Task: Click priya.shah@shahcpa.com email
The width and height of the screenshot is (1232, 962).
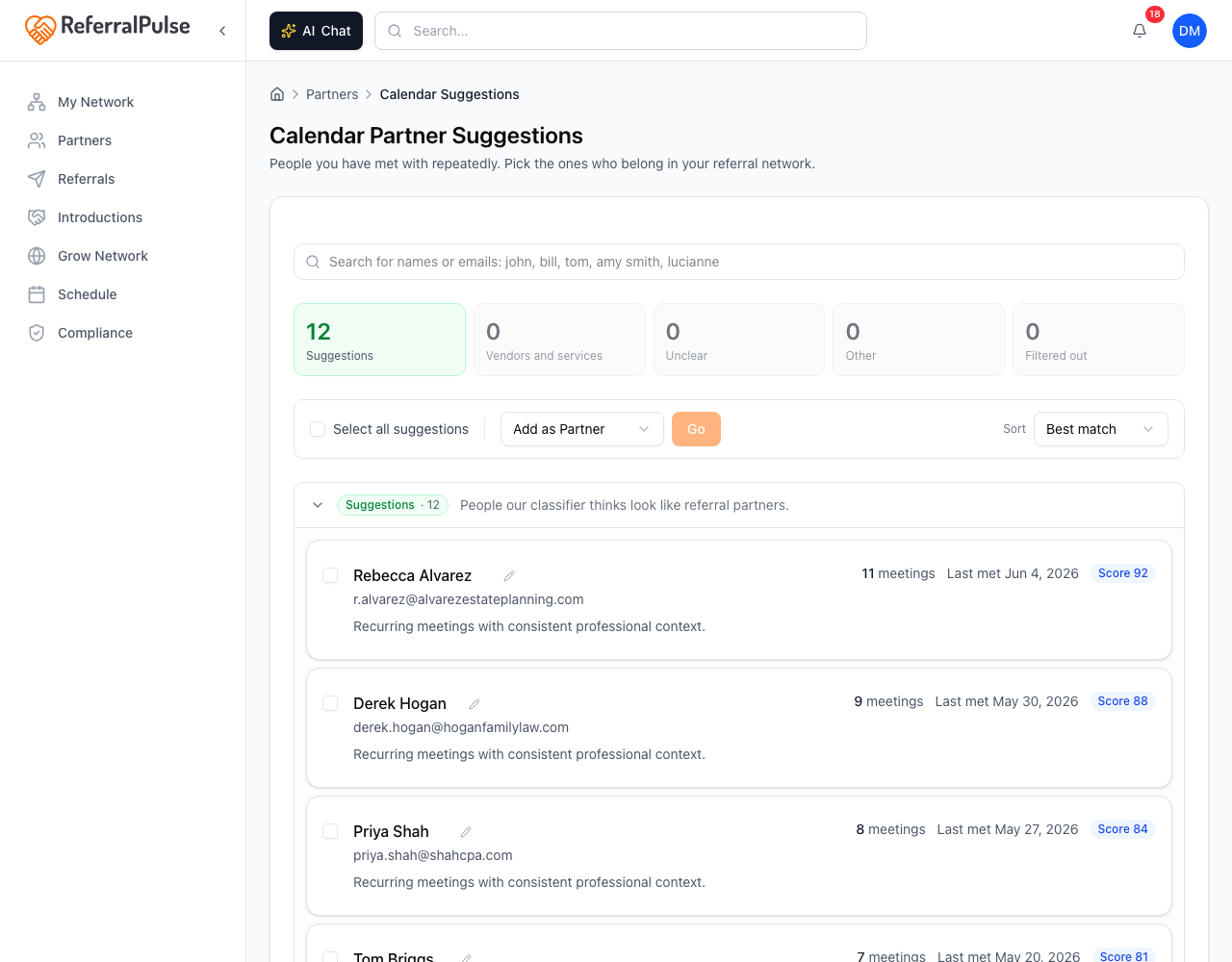Action: (x=433, y=855)
